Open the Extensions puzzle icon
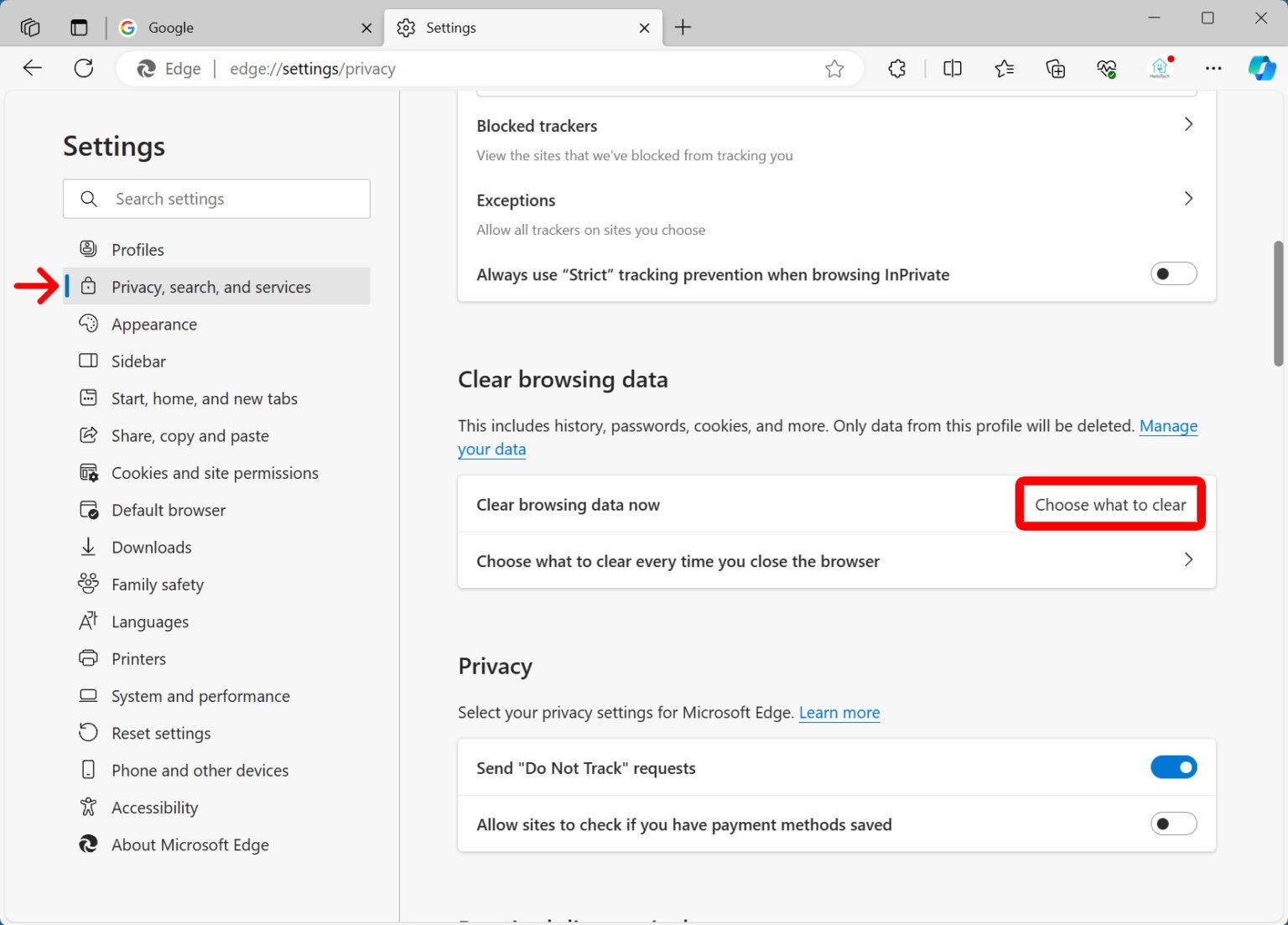Screen dimensions: 1288x925 pyautogui.click(x=896, y=68)
